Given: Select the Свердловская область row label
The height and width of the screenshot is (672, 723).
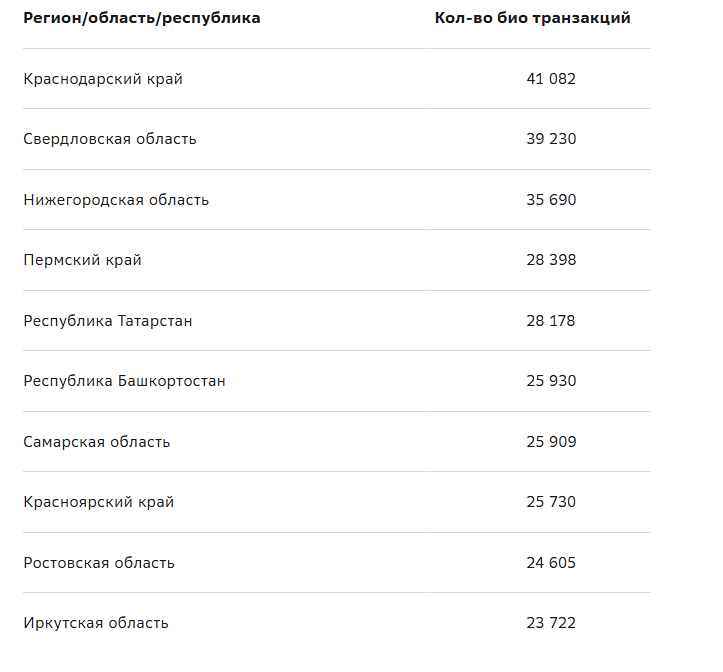Looking at the screenshot, I should [x=110, y=139].
